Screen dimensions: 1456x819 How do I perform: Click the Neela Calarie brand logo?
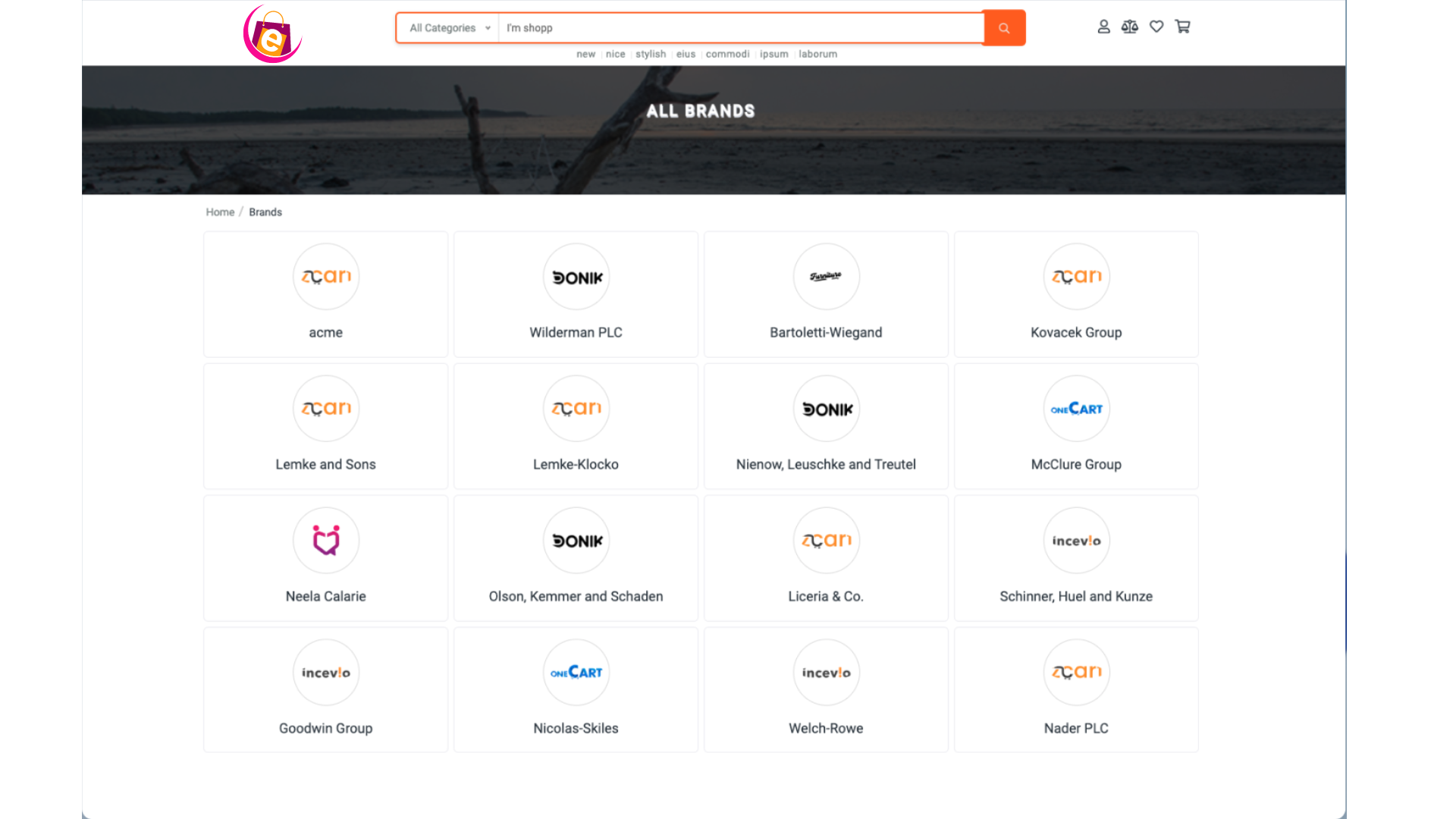tap(326, 541)
